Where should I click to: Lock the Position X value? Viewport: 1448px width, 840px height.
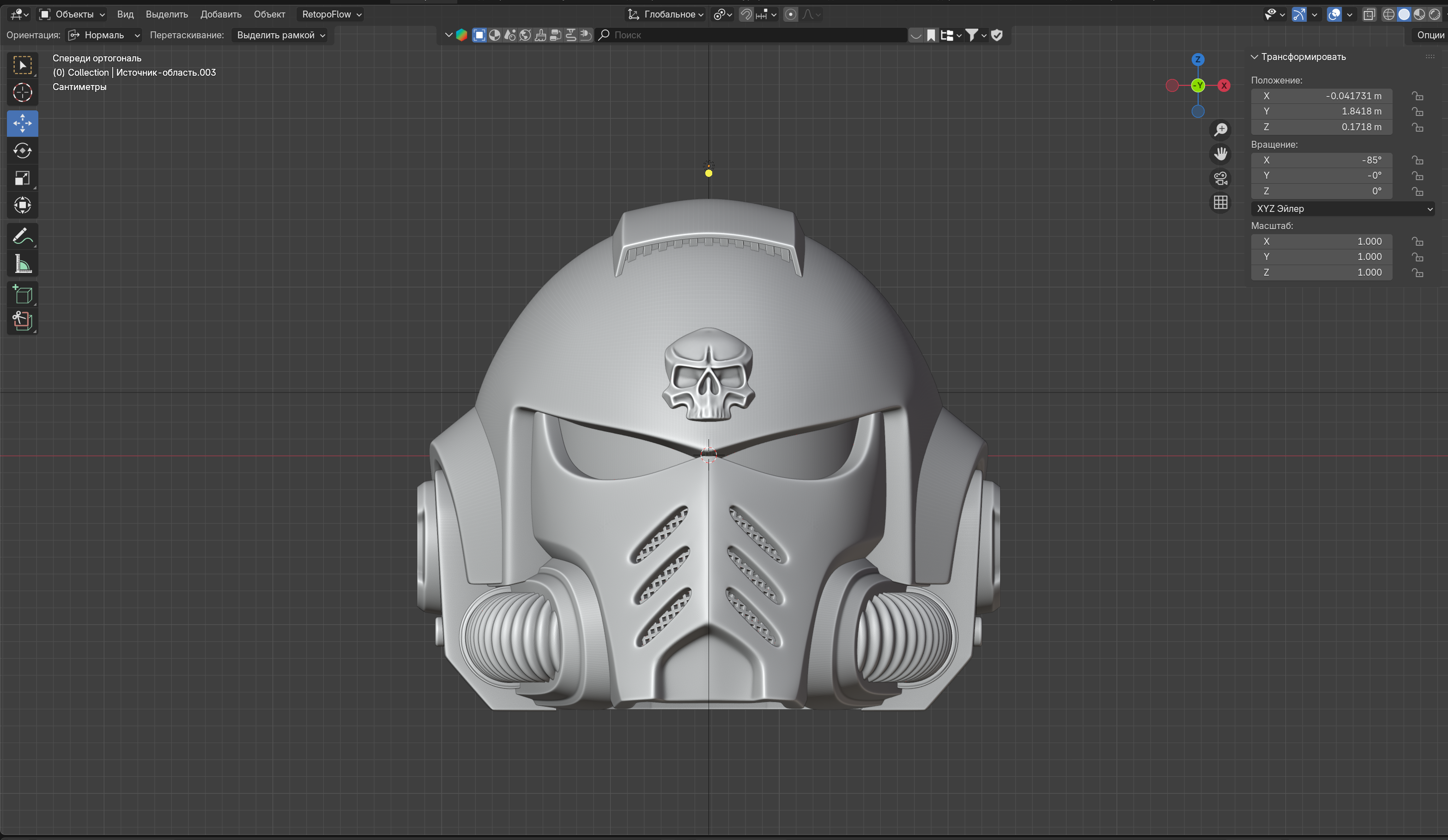pos(1418,96)
